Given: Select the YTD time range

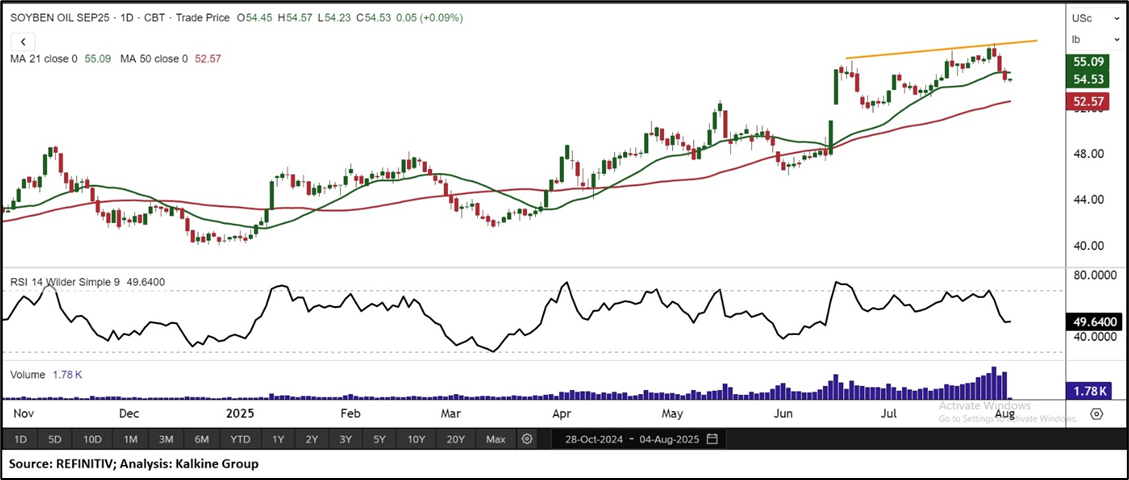Looking at the screenshot, I should pos(240,439).
